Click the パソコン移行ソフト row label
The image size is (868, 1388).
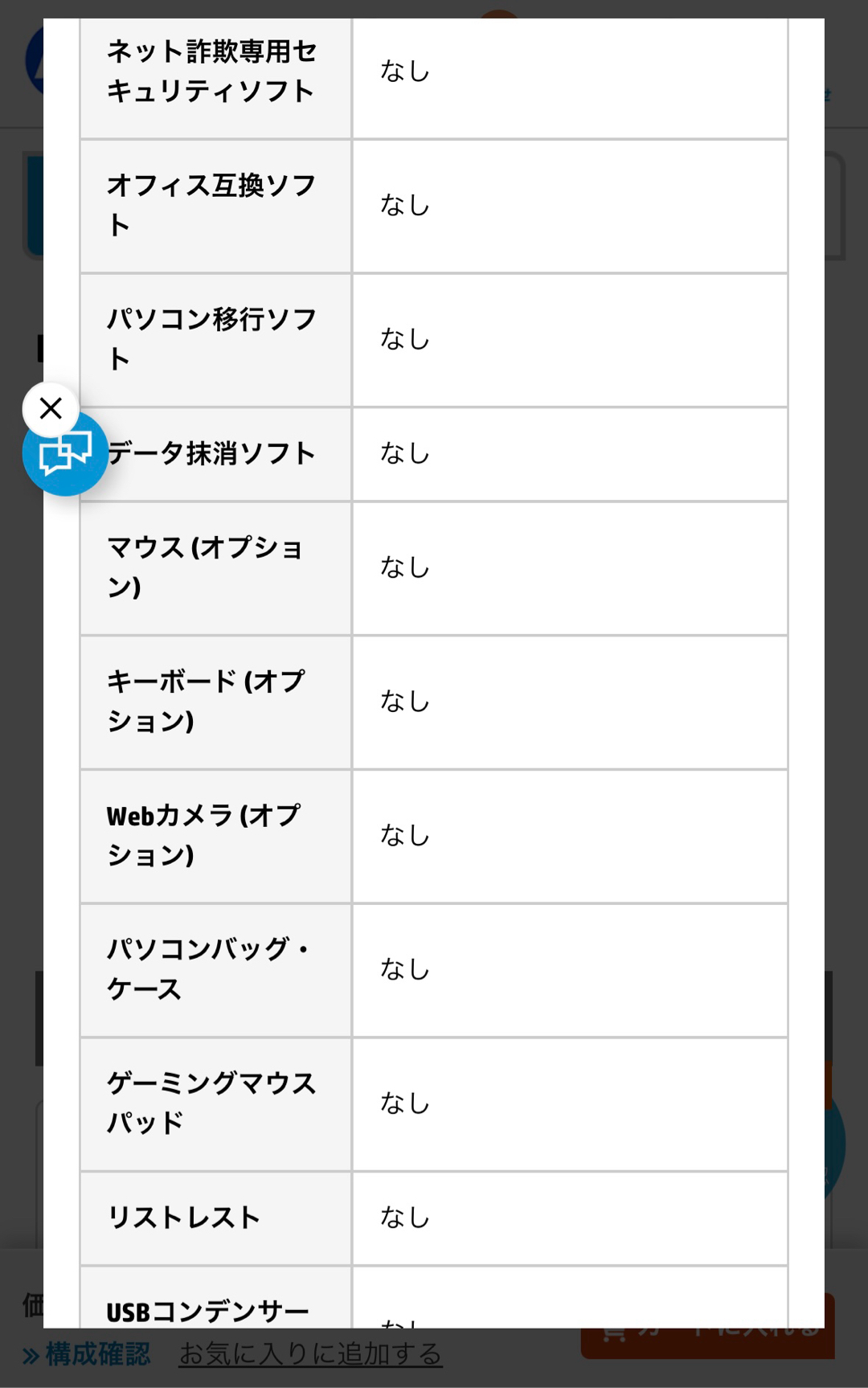pos(211,339)
